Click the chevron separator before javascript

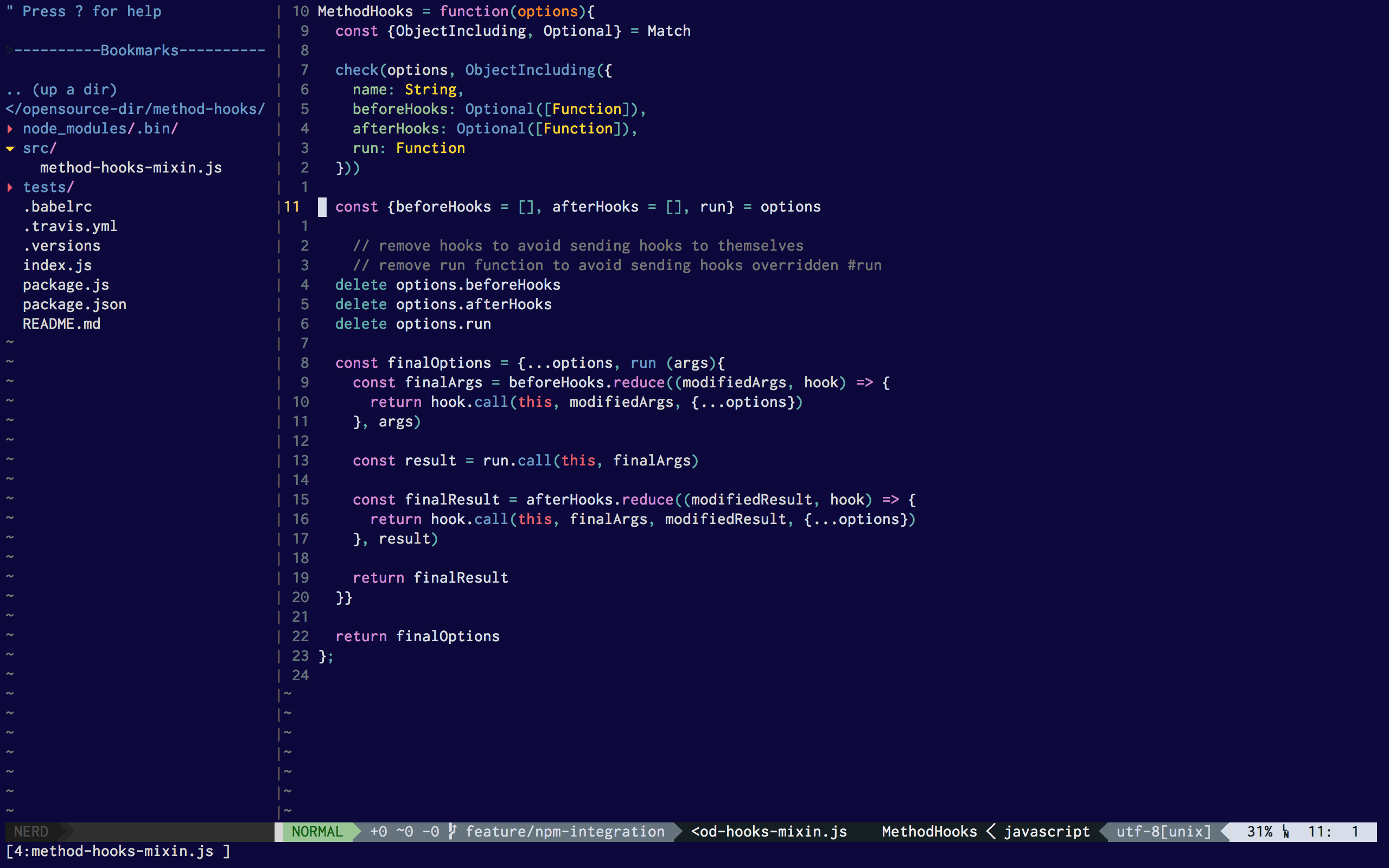click(x=991, y=831)
